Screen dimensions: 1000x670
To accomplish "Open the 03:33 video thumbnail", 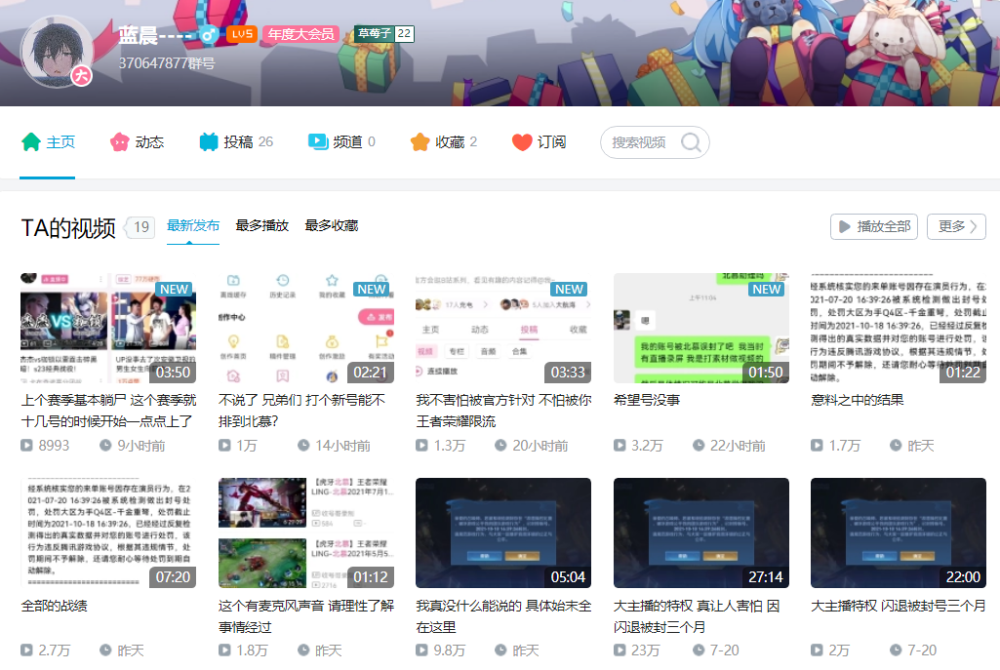I will [503, 328].
